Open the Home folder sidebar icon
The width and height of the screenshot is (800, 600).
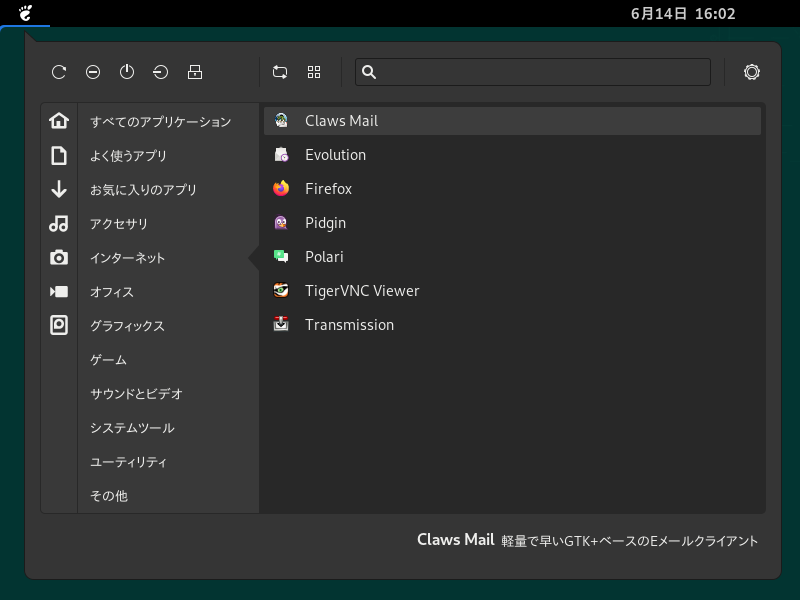(59, 121)
